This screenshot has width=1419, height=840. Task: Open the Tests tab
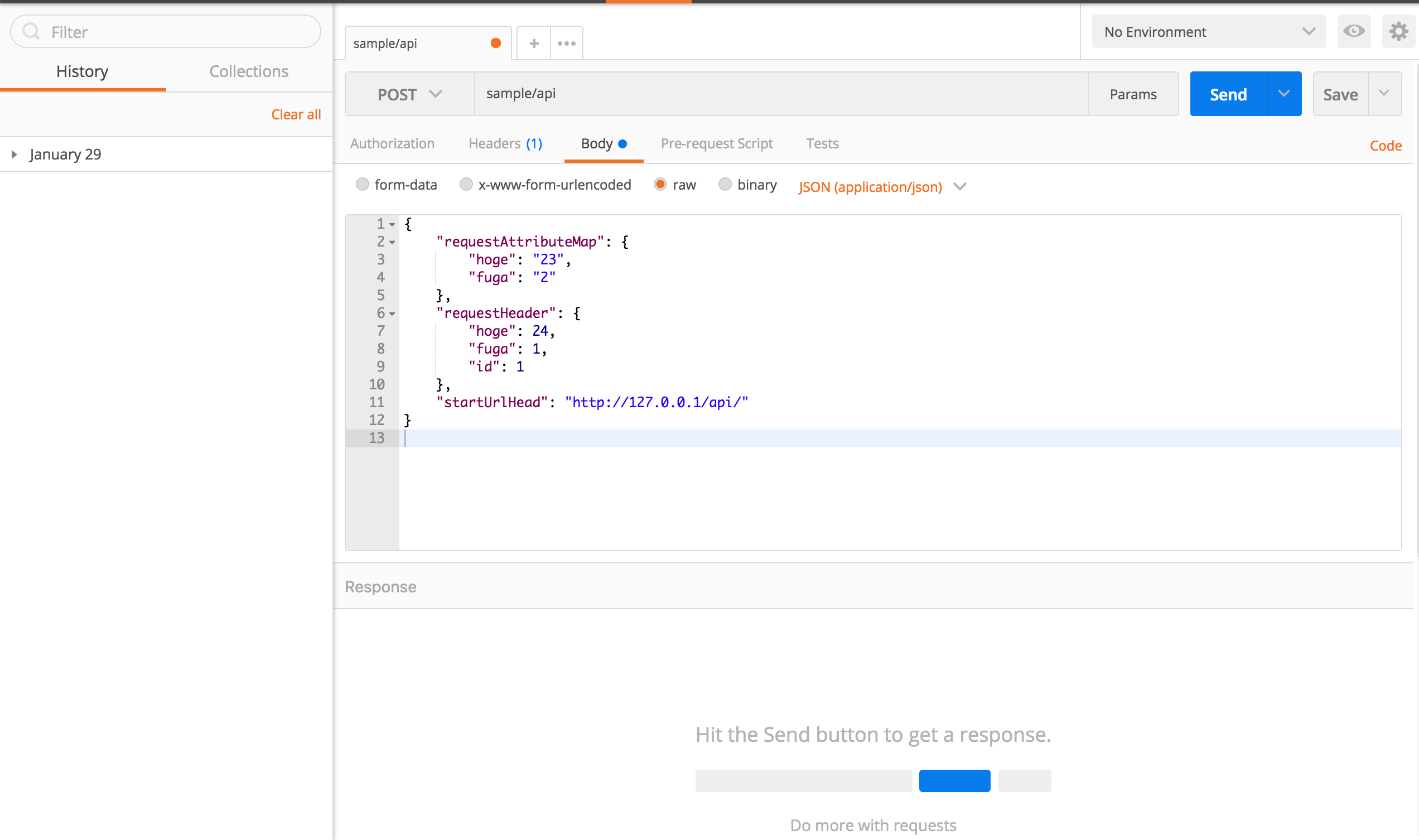[822, 144]
